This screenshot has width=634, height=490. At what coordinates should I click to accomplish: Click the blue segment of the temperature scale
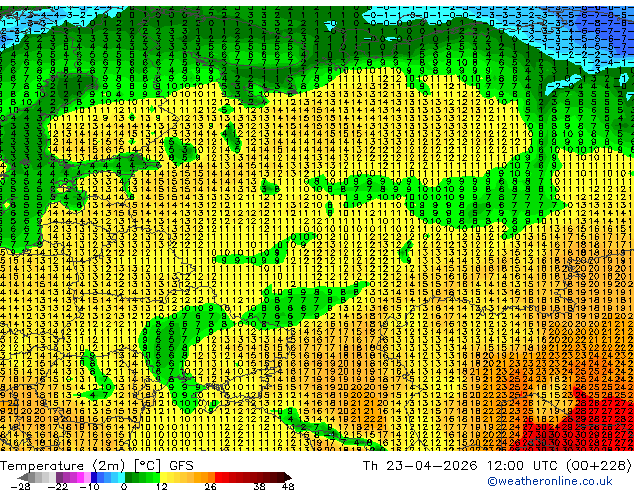point(108,477)
